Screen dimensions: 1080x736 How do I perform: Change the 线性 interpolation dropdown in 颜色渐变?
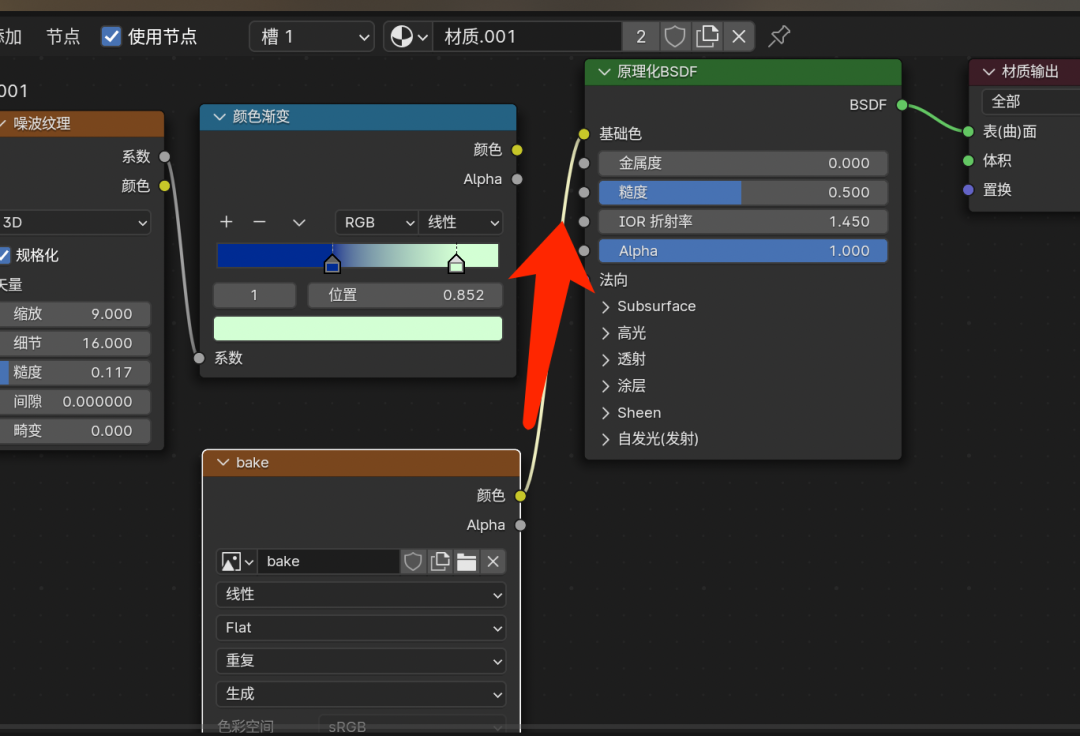coord(460,222)
